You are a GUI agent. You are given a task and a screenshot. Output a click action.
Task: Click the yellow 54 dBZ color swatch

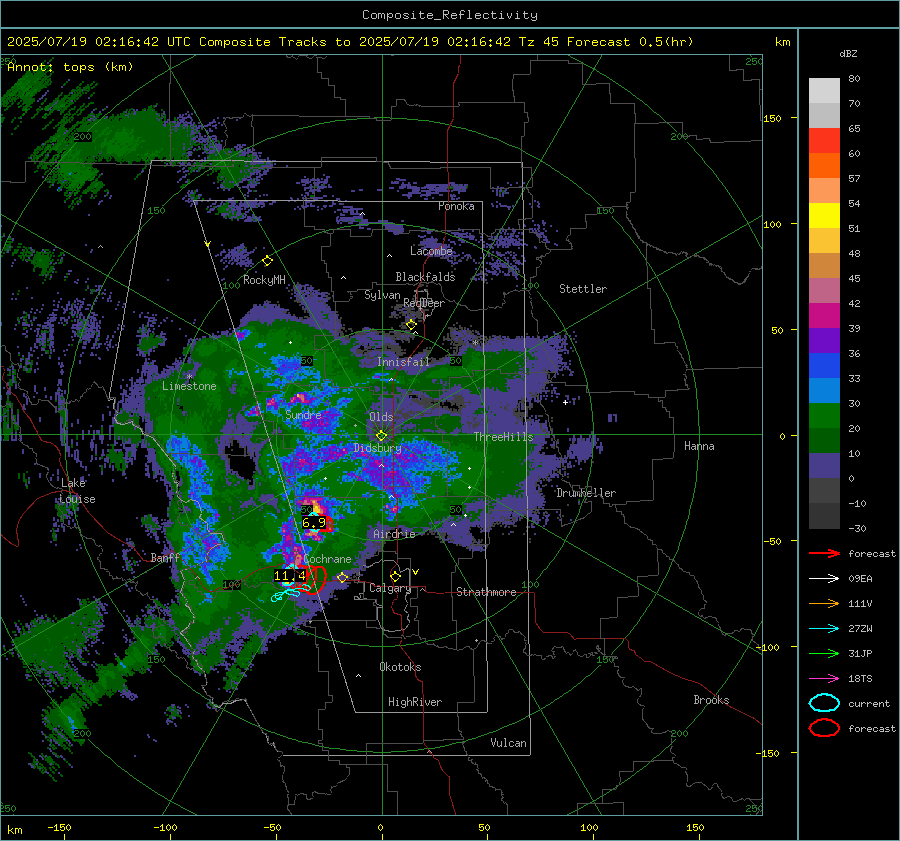[824, 215]
